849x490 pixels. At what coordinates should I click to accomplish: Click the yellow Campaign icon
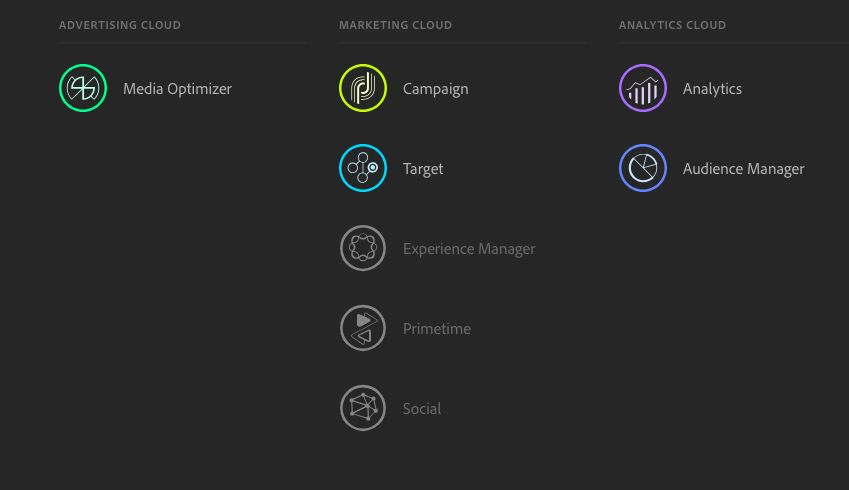point(363,88)
